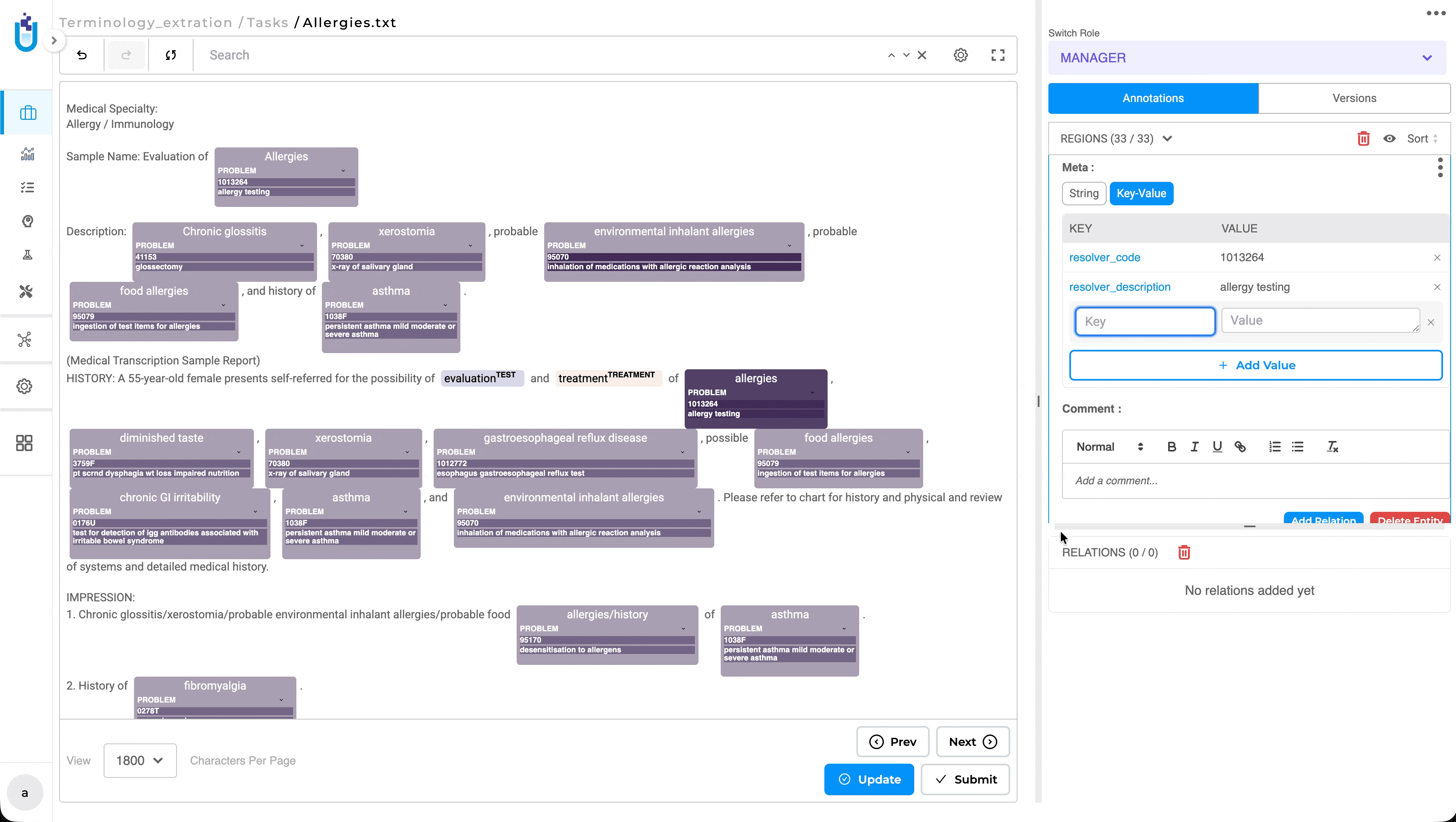Click the Submit button
This screenshot has width=1456, height=822.
pos(965,779)
